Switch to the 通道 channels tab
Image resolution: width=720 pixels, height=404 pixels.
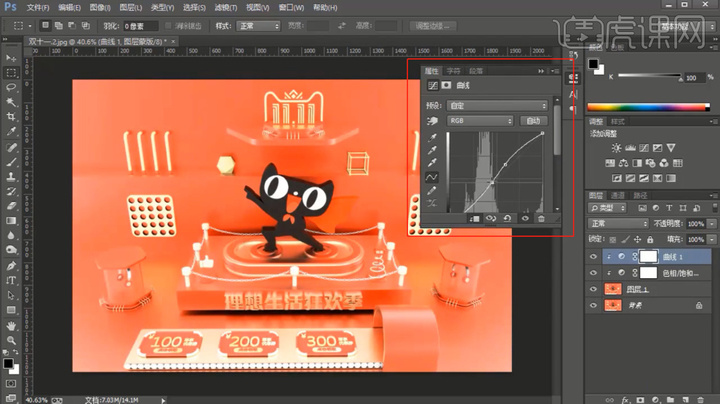click(x=618, y=195)
